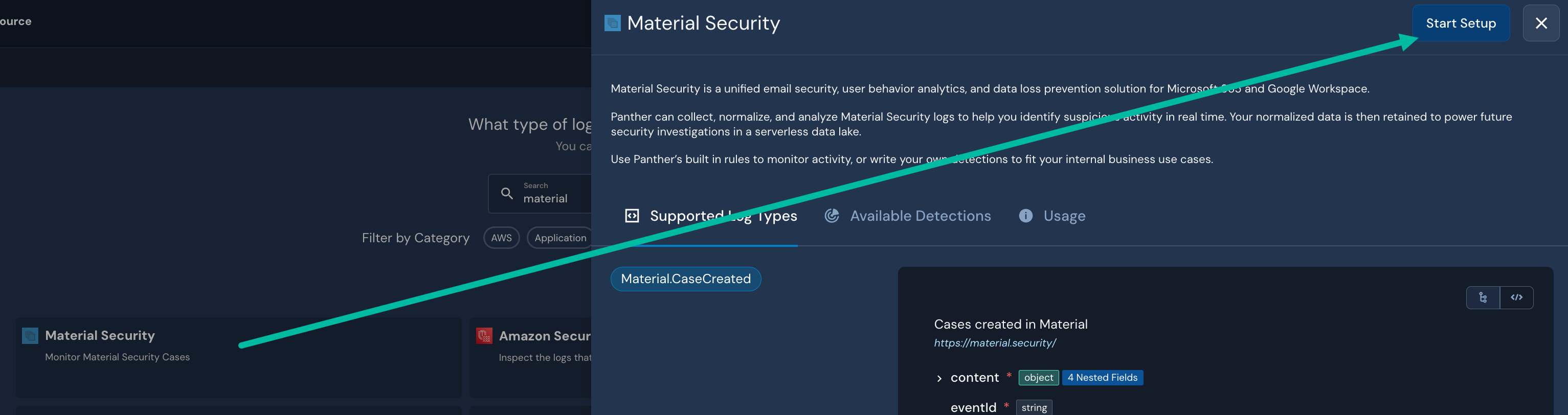Click the Search field containing material

tap(540, 194)
